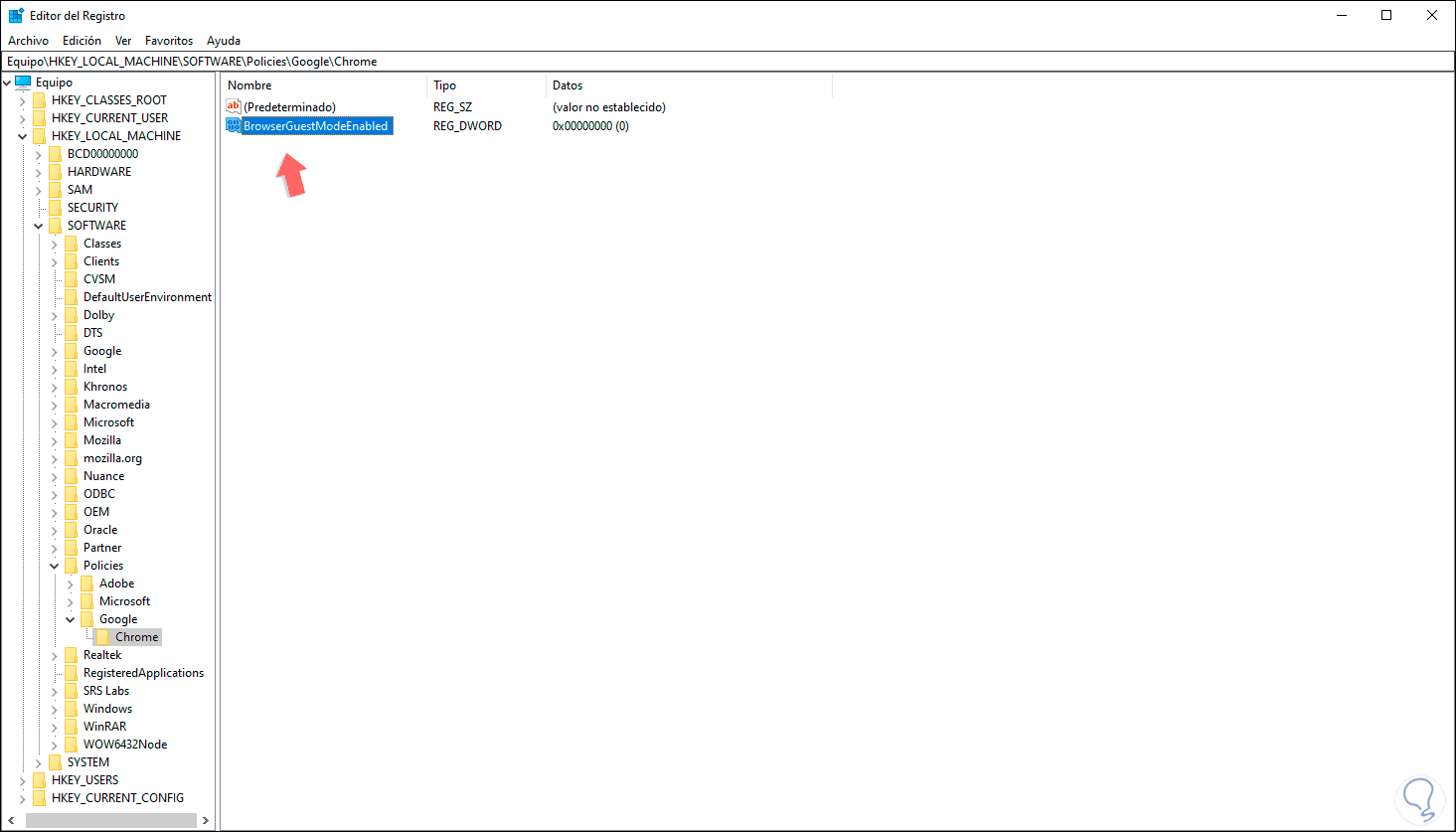Click the HKEY_CURRENT_USER folder icon

(x=39, y=118)
